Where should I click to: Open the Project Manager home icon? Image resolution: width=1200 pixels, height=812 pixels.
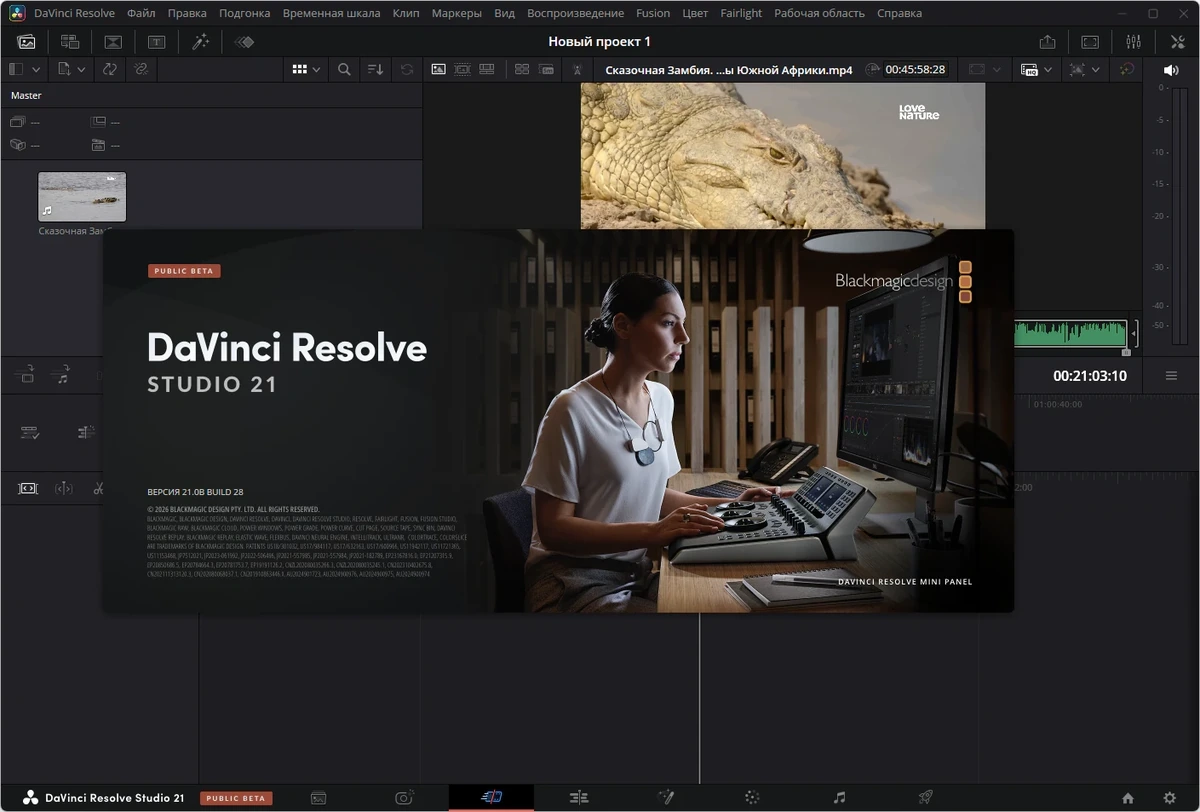click(x=1128, y=797)
